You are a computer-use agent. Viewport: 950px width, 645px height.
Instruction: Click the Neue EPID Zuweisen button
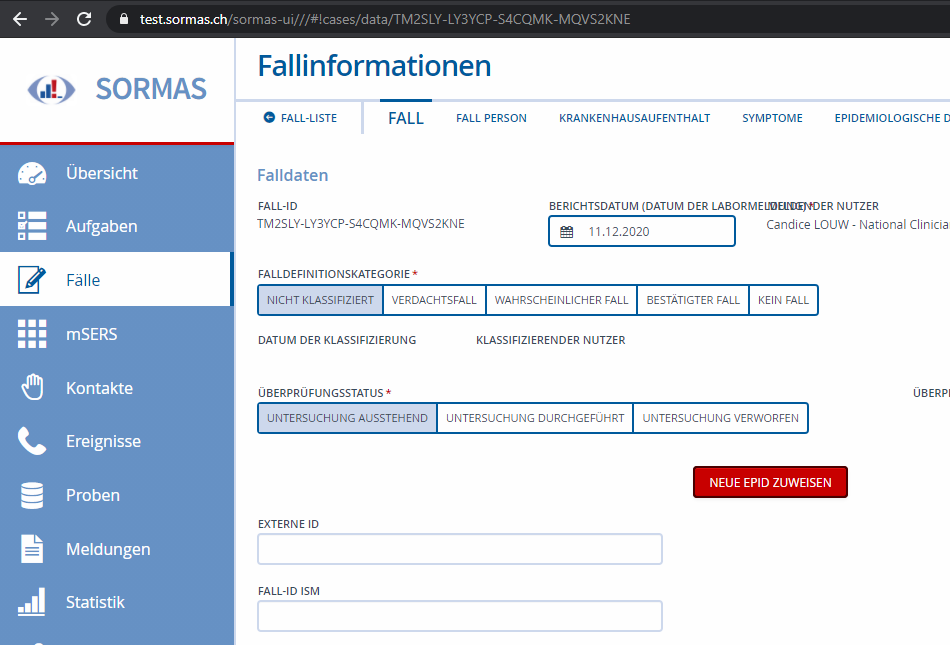pyautogui.click(x=770, y=483)
